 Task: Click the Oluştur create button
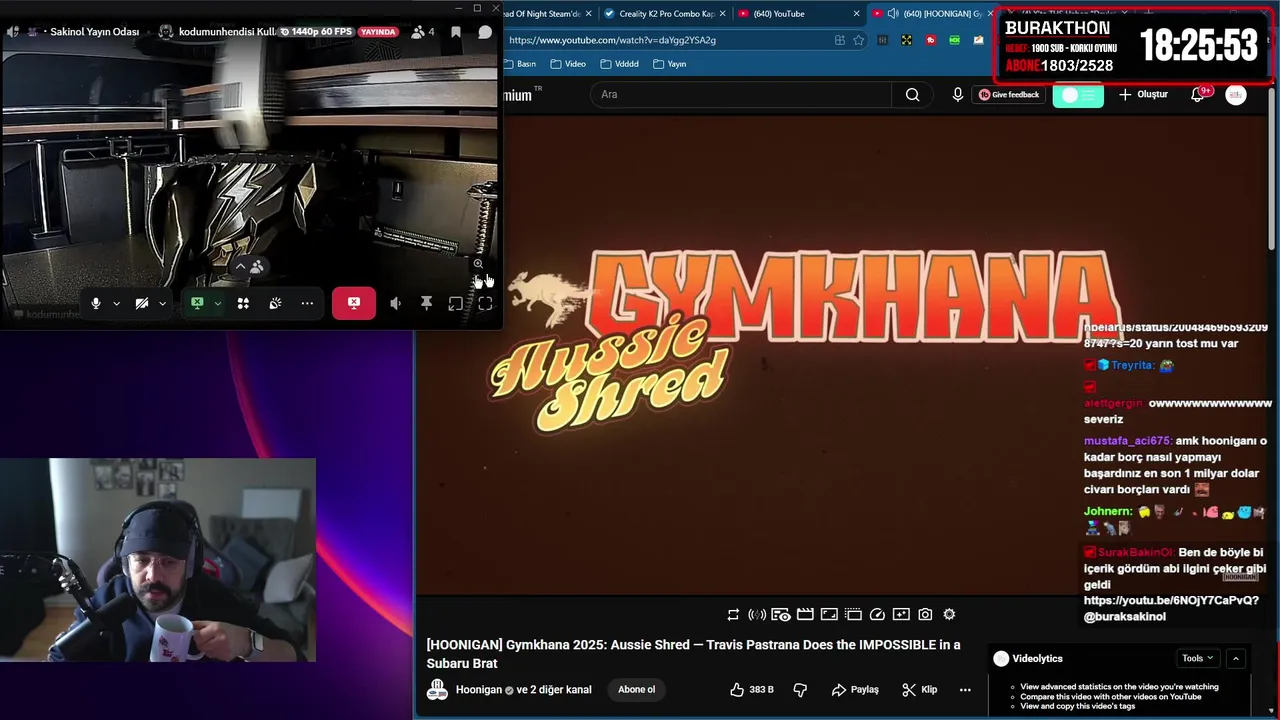tap(1143, 94)
